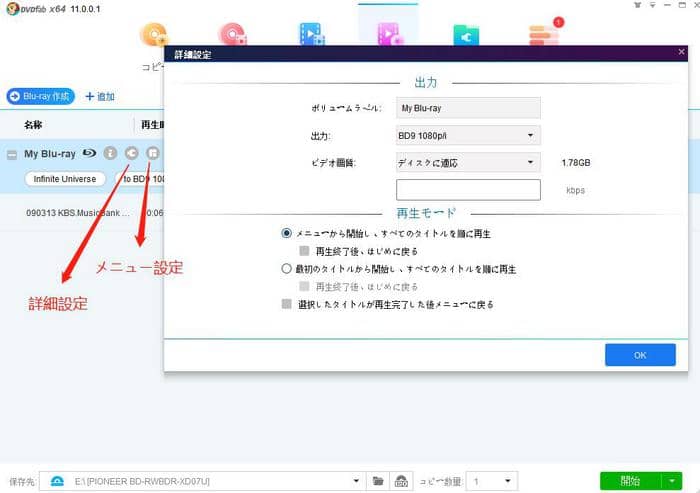
Task: Expand the save destination drive dropdown
Action: click(356, 481)
